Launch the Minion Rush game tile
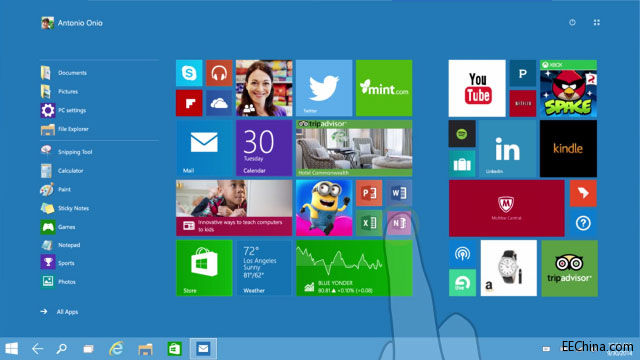Viewport: 640px width, 360px height. tap(324, 208)
